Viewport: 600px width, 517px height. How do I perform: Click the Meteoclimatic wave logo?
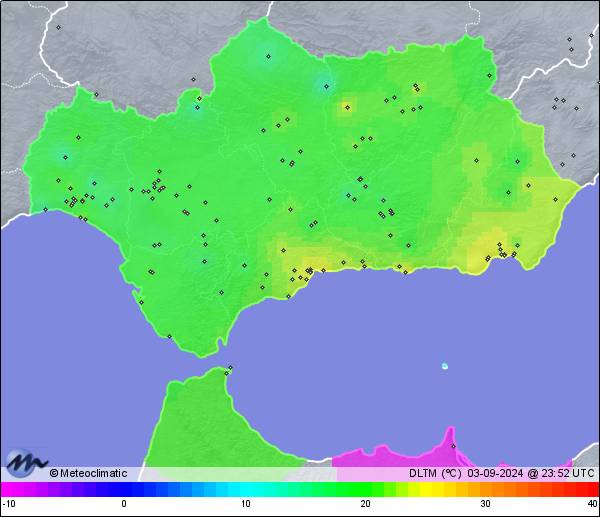pos(27,463)
